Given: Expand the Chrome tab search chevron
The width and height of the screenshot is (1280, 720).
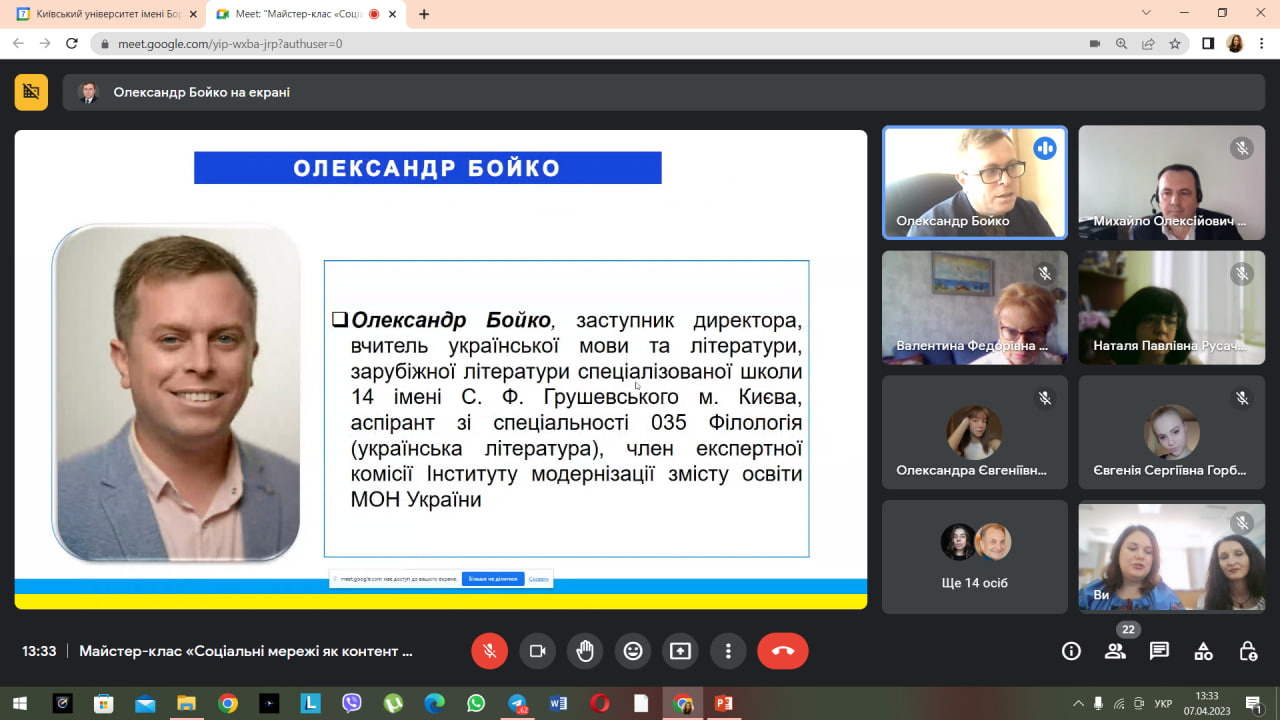Looking at the screenshot, I should (1146, 13).
